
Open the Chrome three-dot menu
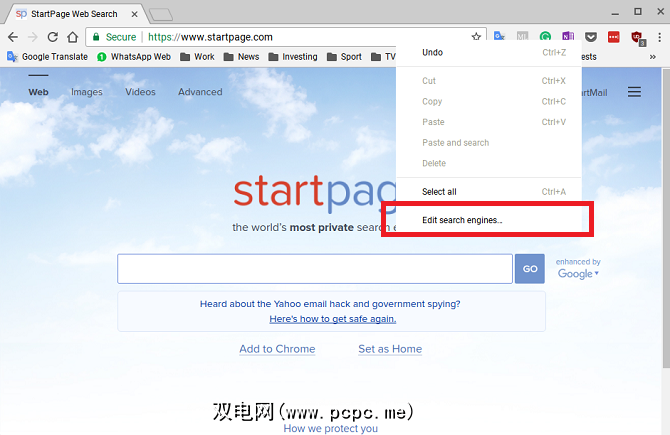click(660, 37)
